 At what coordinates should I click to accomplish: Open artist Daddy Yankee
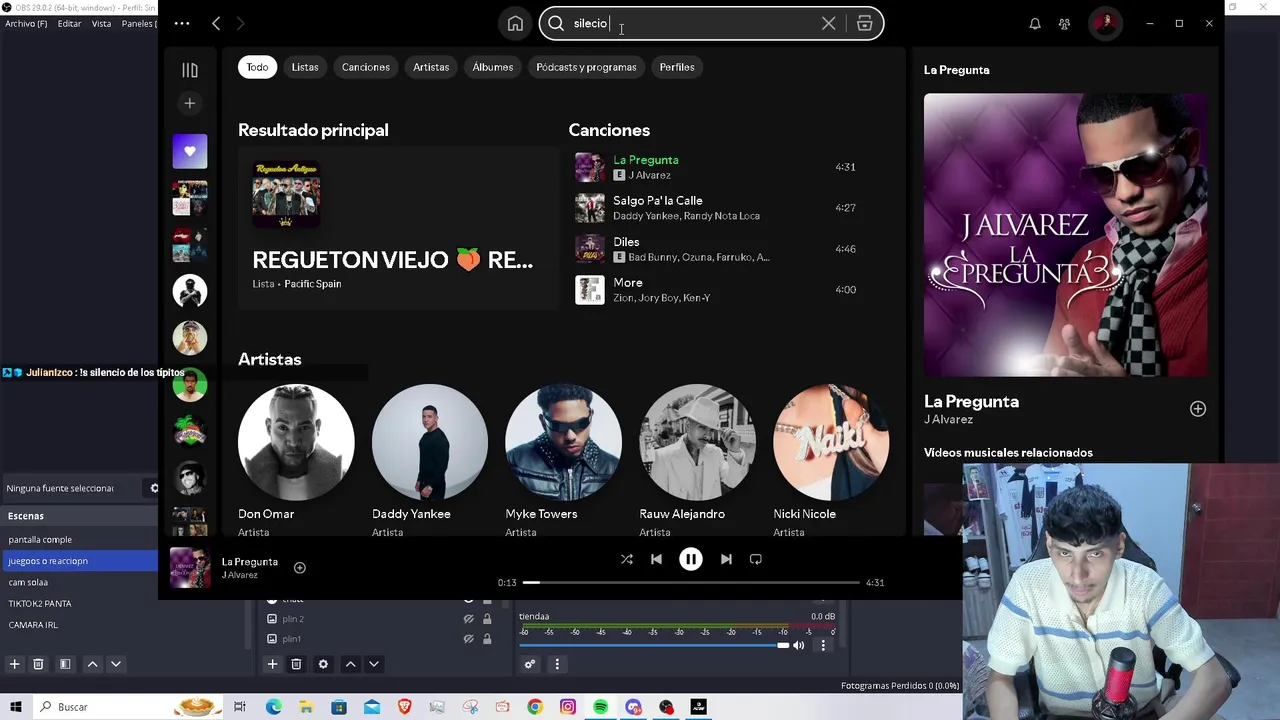tap(430, 442)
